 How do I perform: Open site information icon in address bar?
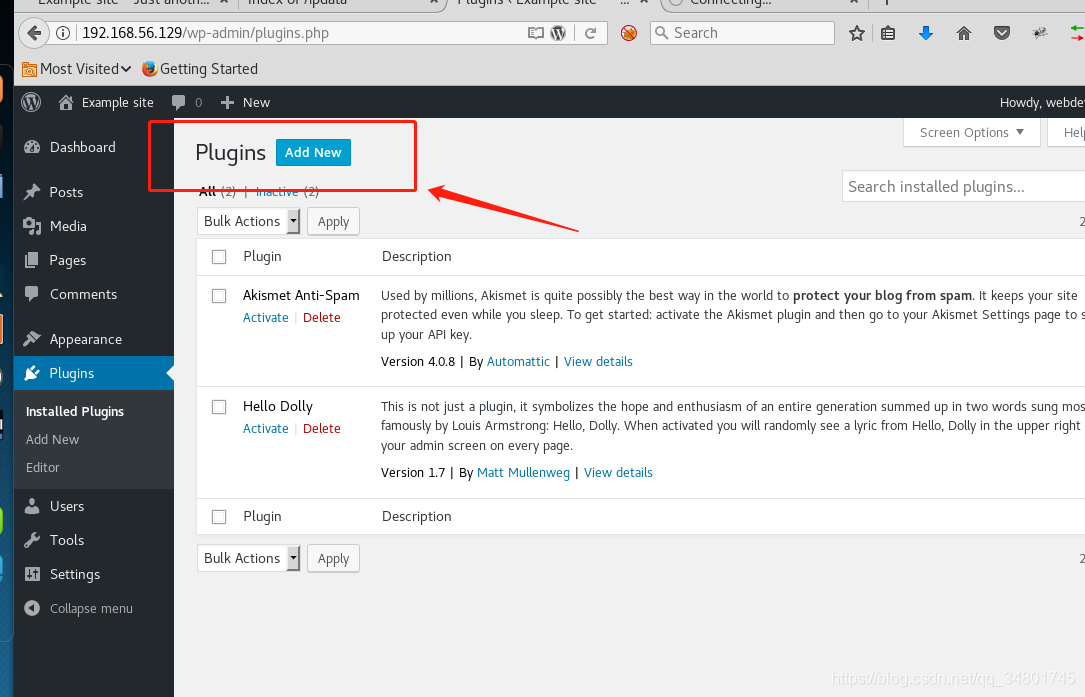point(63,33)
